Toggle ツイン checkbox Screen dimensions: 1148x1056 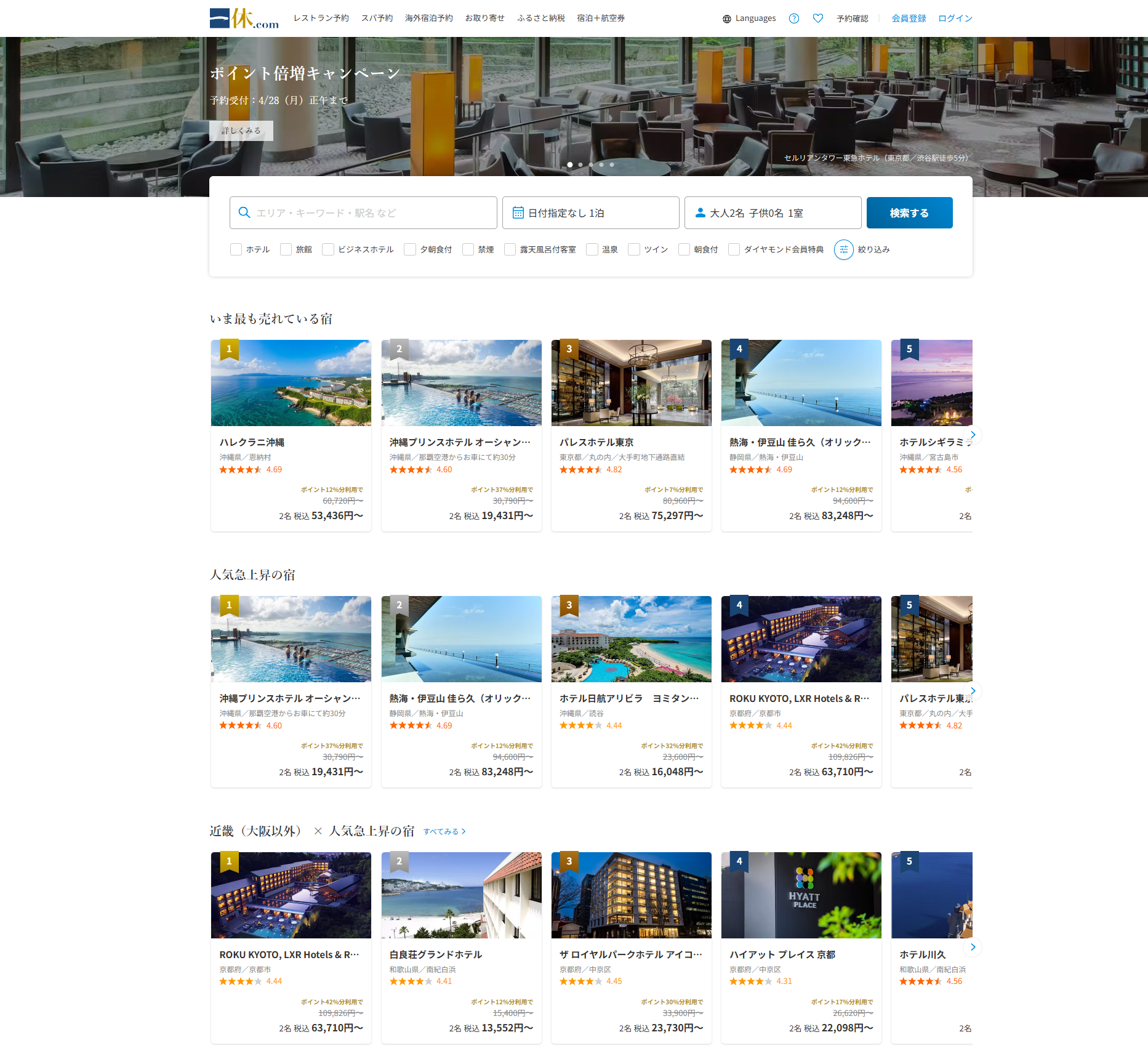(x=634, y=249)
